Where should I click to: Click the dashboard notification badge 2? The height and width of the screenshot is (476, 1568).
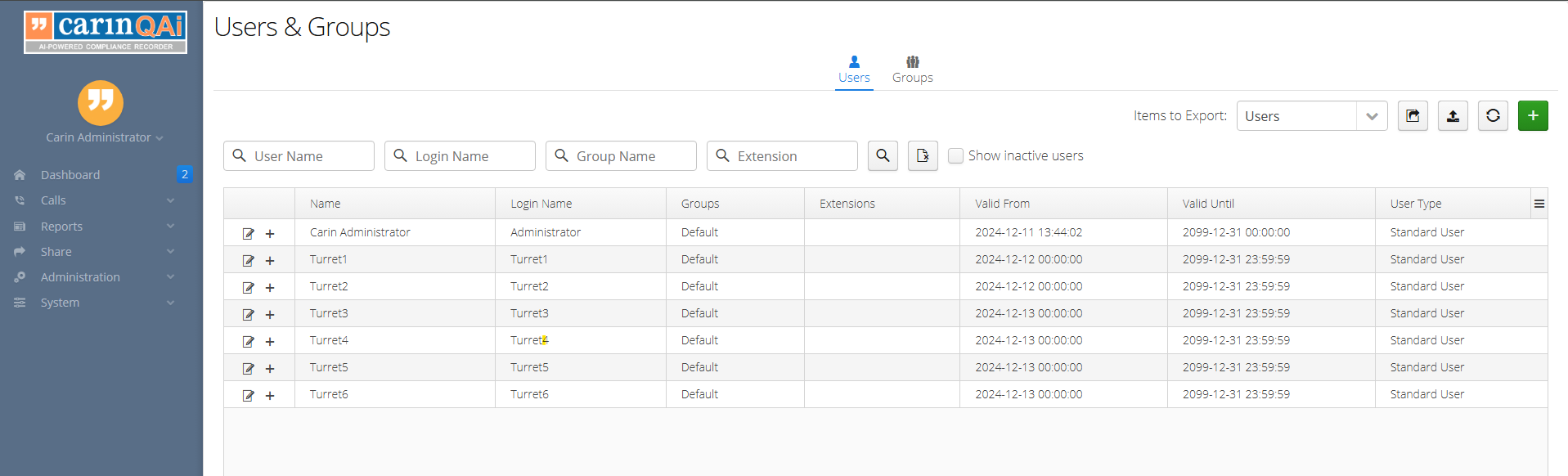(x=185, y=174)
